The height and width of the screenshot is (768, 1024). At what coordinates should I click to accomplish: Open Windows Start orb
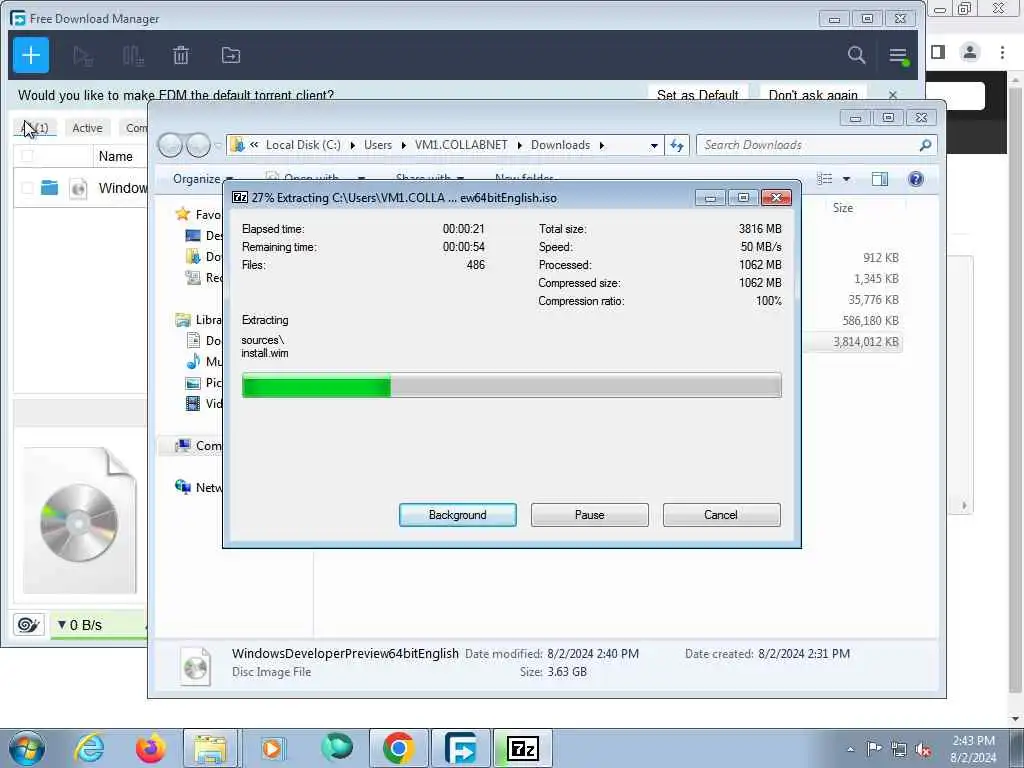tap(27, 748)
